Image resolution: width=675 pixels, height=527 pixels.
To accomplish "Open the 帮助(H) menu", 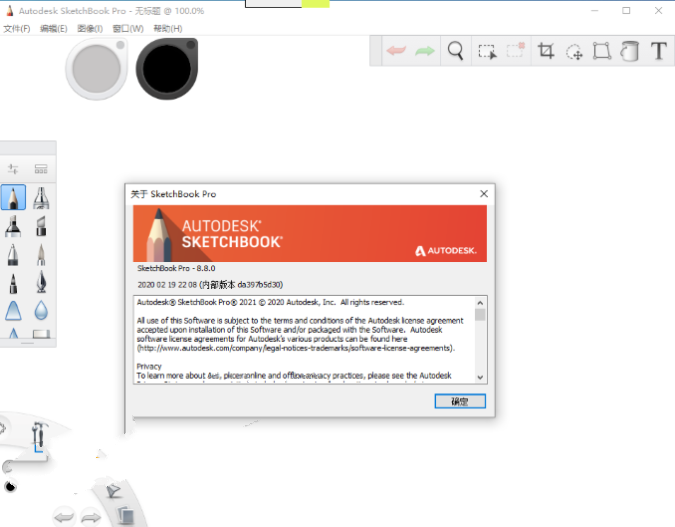I will 168,28.
